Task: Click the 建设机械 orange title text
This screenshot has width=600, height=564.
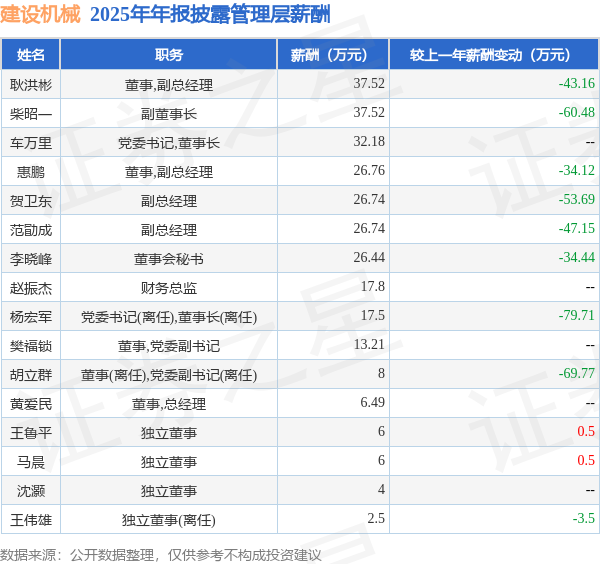Action: point(40,14)
